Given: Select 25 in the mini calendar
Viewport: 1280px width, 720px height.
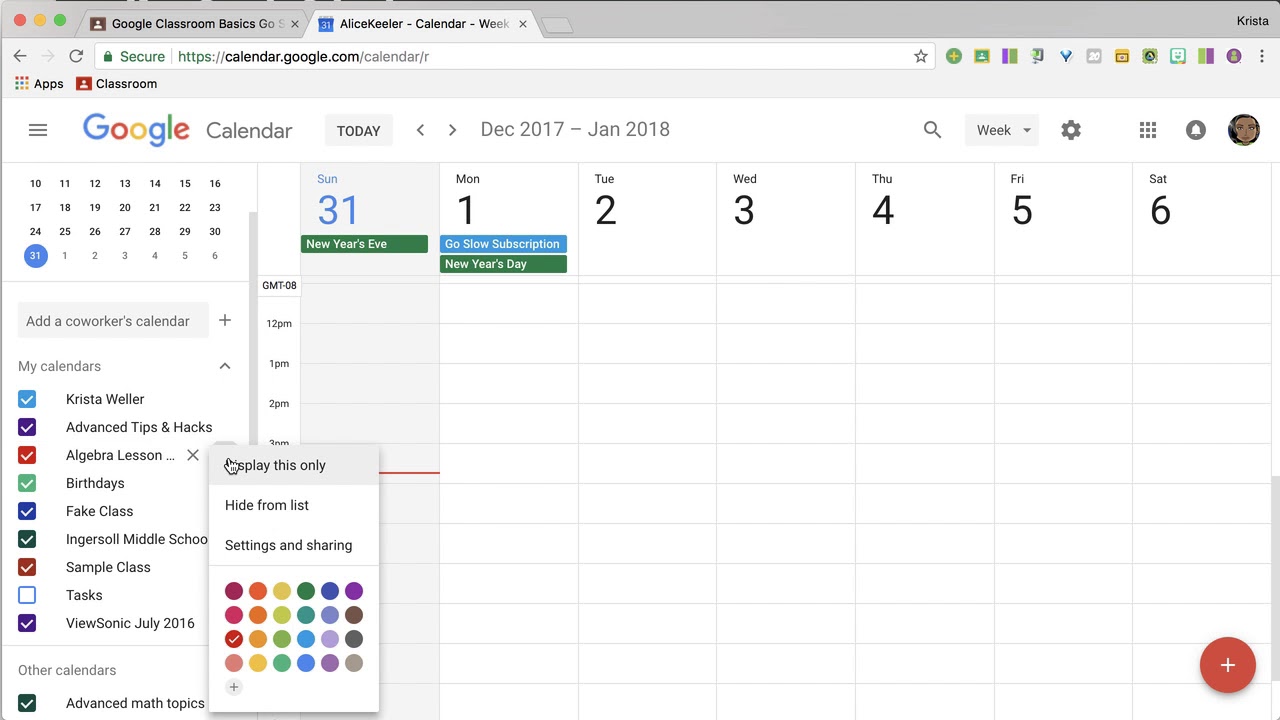Looking at the screenshot, I should (x=65, y=231).
